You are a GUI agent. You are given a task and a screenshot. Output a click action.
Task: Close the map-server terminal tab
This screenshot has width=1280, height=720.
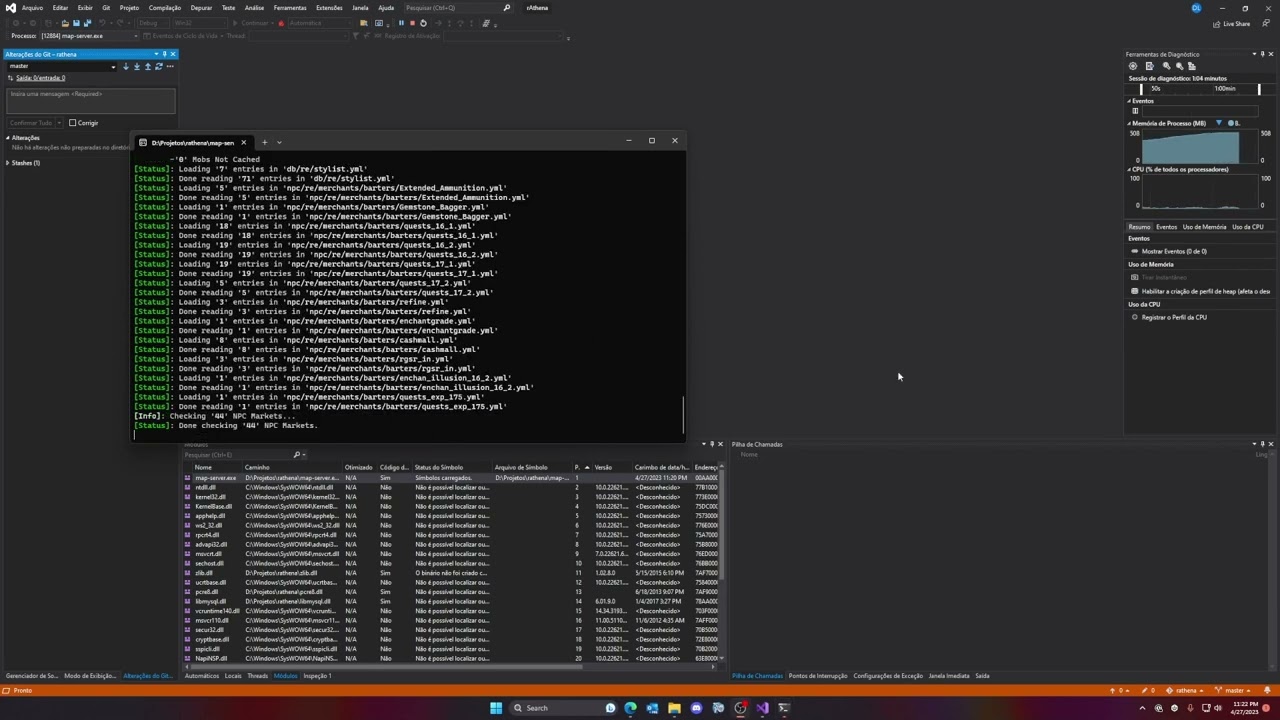click(243, 142)
